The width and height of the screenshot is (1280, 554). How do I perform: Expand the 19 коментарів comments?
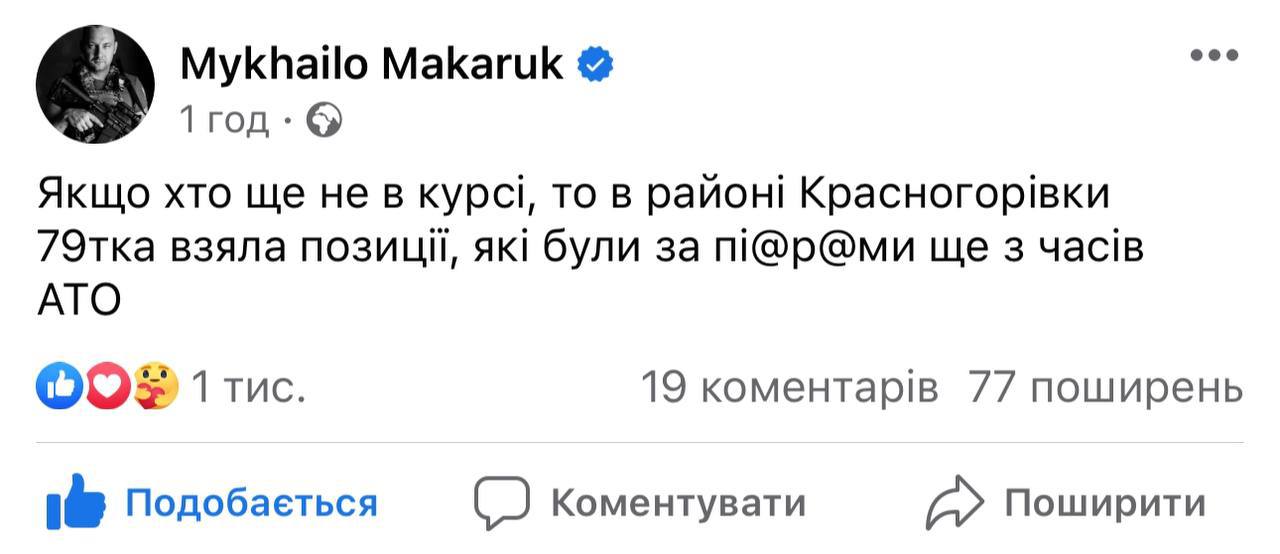[x=789, y=386]
